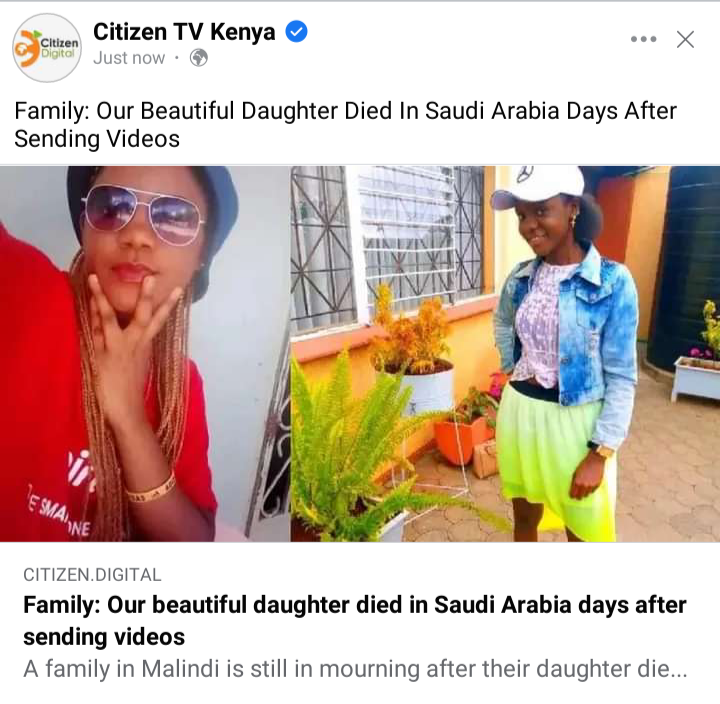Open the Citizen Digital profile avatar
720x704 pixels.
click(x=47, y=48)
